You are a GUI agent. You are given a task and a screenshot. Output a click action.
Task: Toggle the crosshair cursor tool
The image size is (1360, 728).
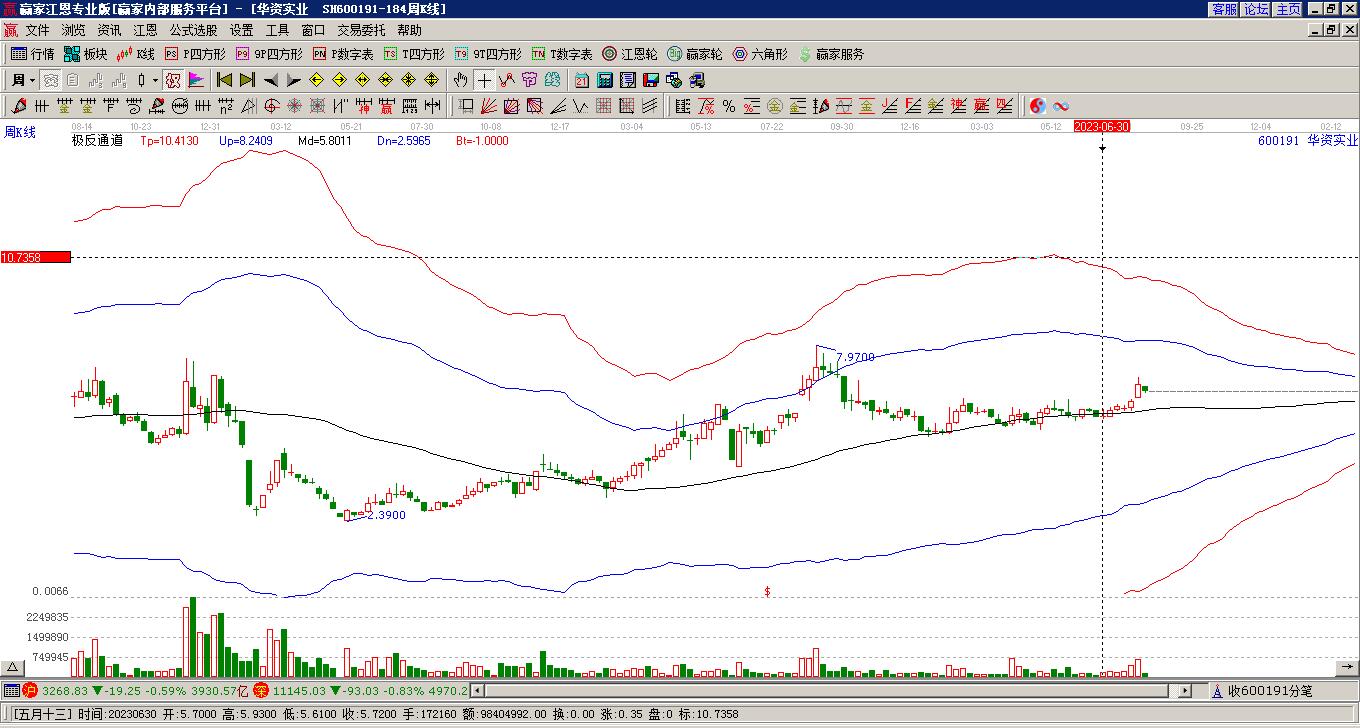[484, 80]
